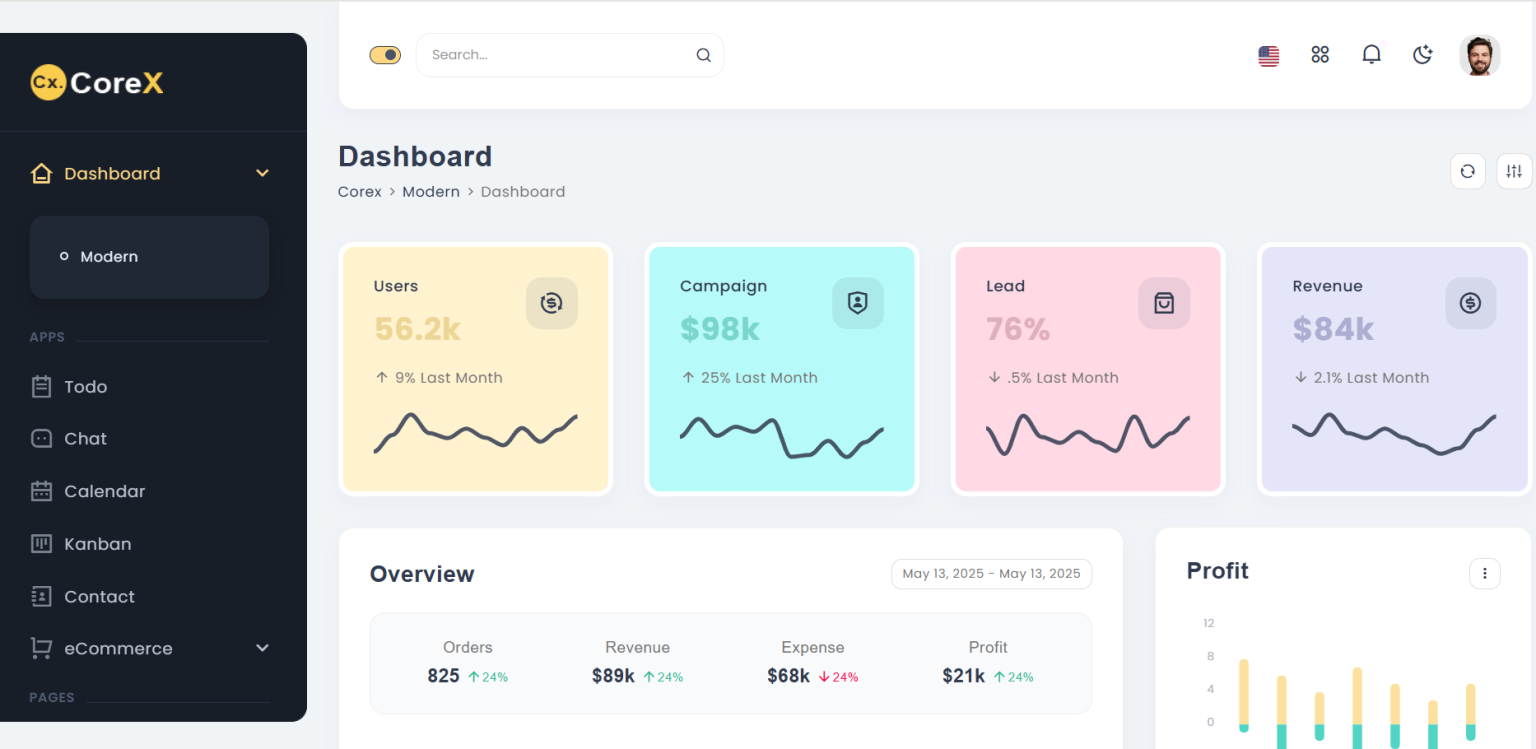Screen dimensions: 1536x749
Task: Enable dark mode via the moon icon
Action: tap(1422, 55)
